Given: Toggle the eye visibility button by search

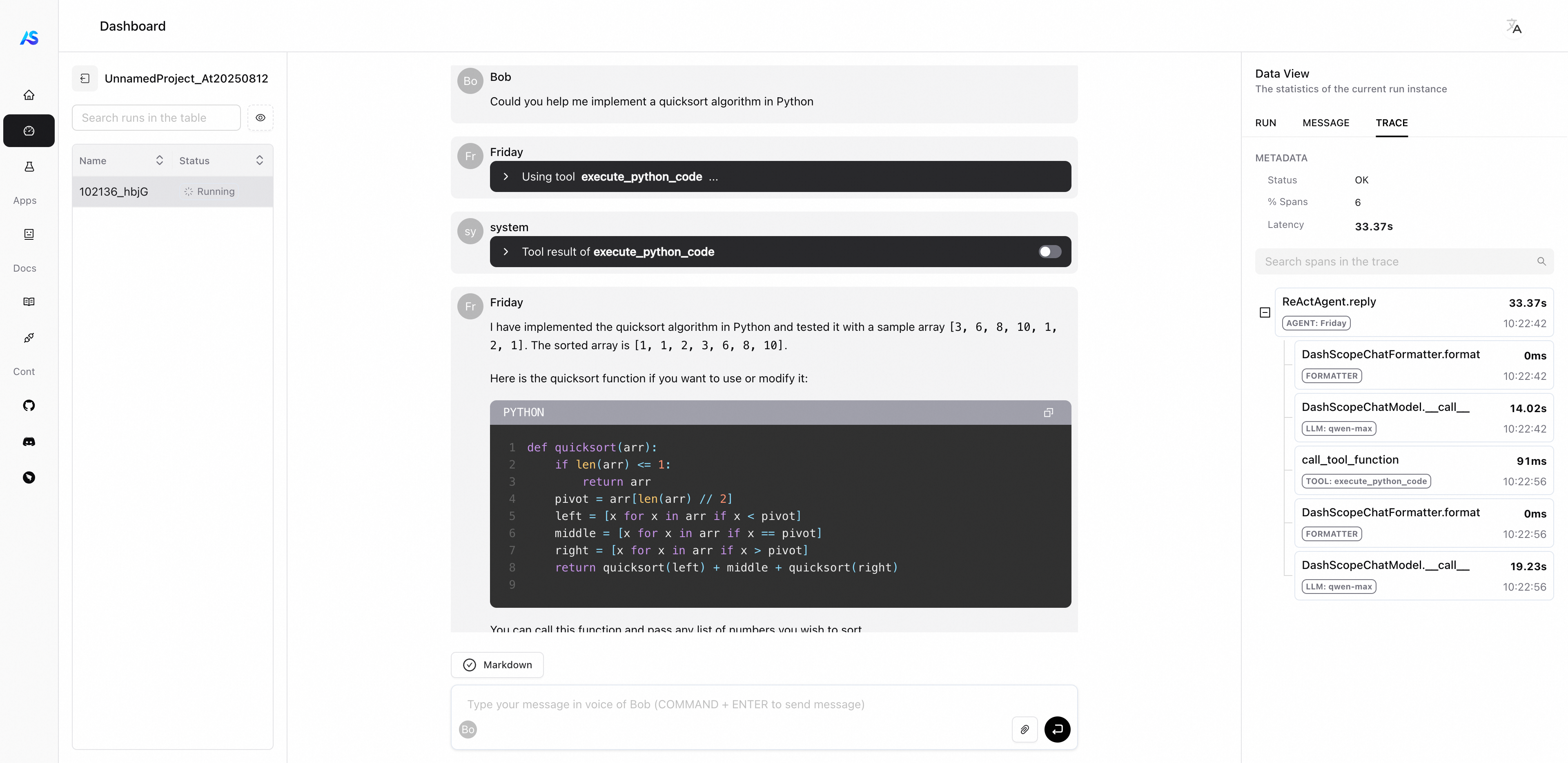Looking at the screenshot, I should (x=261, y=118).
